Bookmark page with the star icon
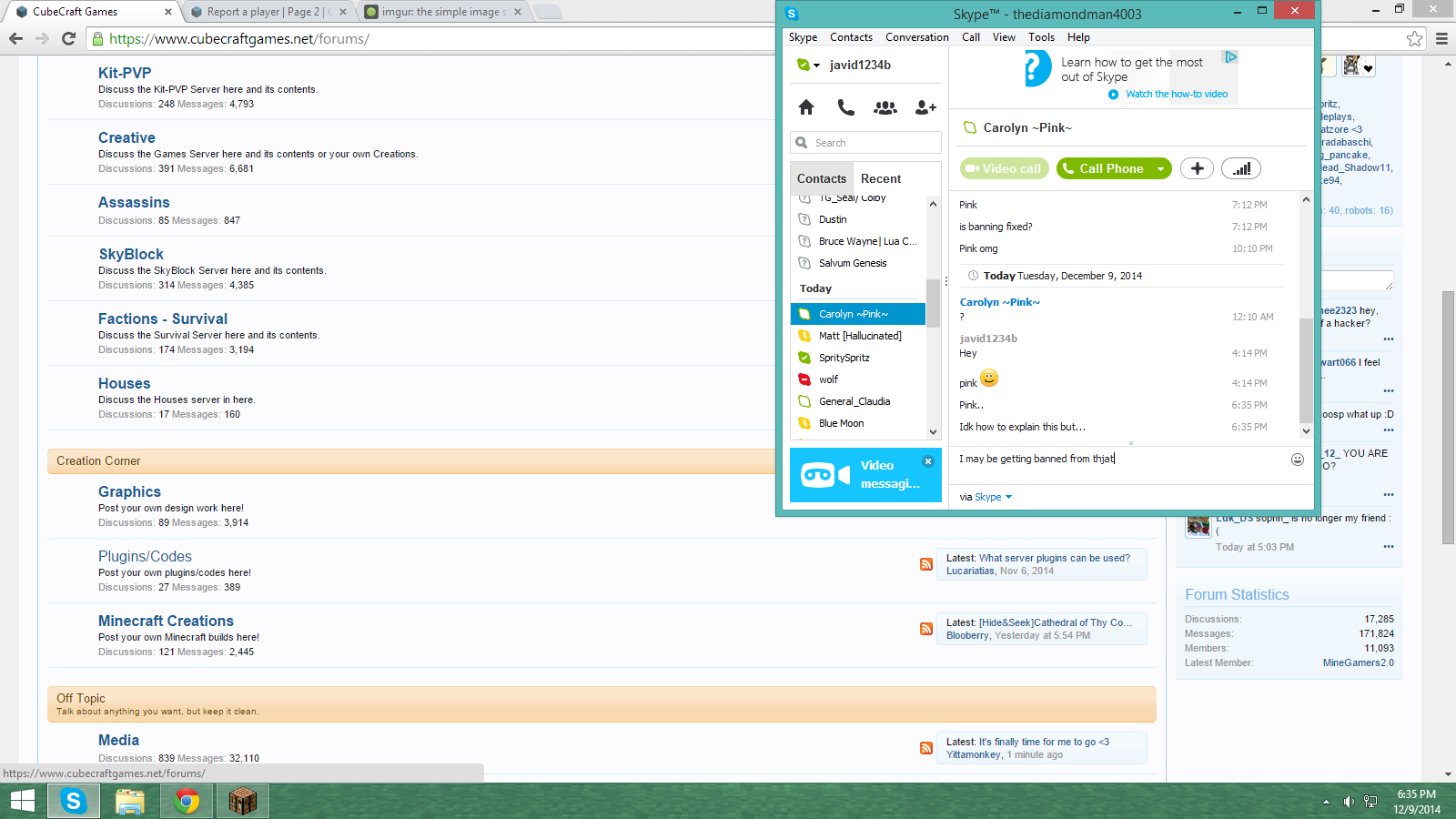Image resolution: width=1456 pixels, height=819 pixels. pyautogui.click(x=1414, y=38)
